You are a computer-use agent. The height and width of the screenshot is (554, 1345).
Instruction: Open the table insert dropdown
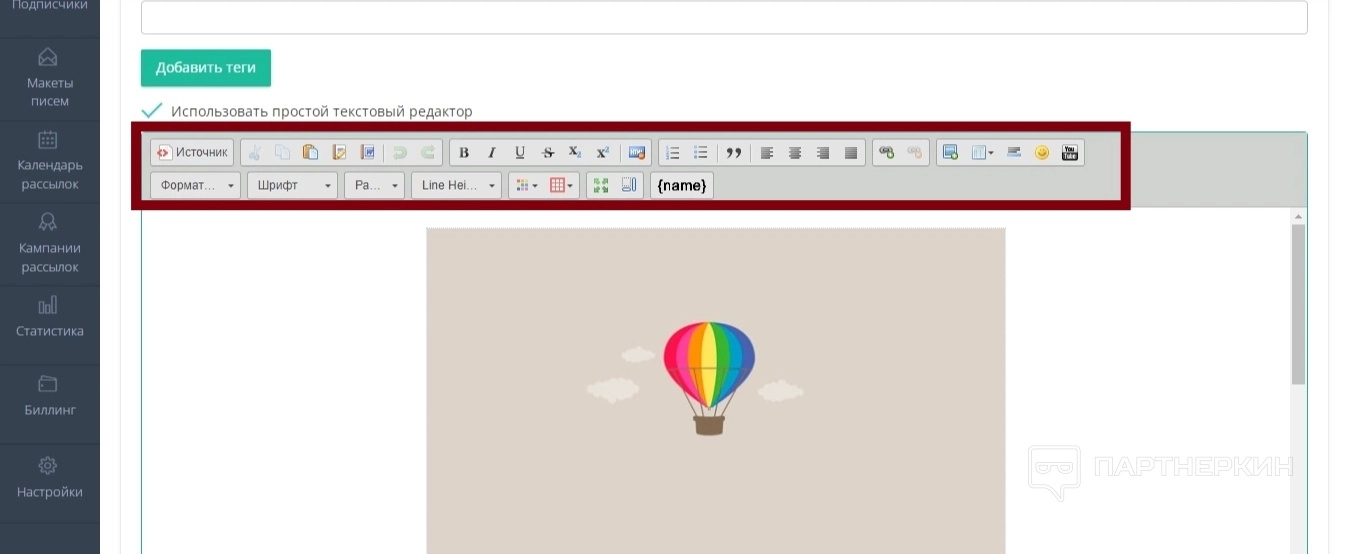982,153
